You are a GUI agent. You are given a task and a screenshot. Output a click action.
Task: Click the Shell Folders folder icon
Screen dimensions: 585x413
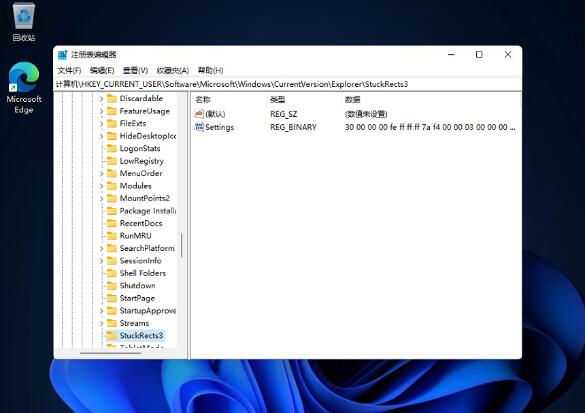click(112, 273)
